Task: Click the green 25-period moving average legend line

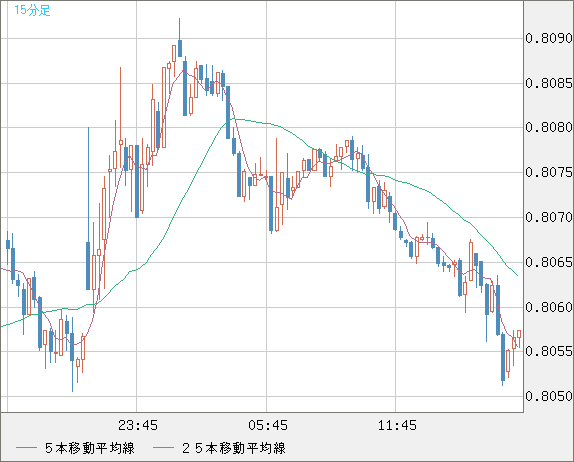Action: point(163,448)
